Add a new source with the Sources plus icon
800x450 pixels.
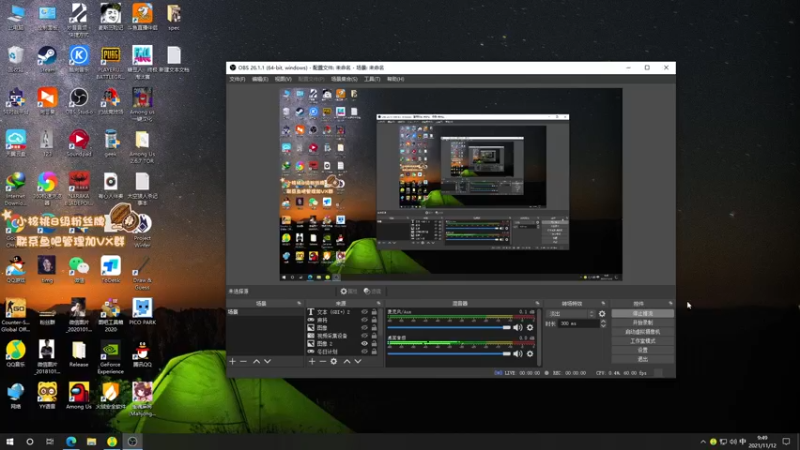tap(312, 361)
